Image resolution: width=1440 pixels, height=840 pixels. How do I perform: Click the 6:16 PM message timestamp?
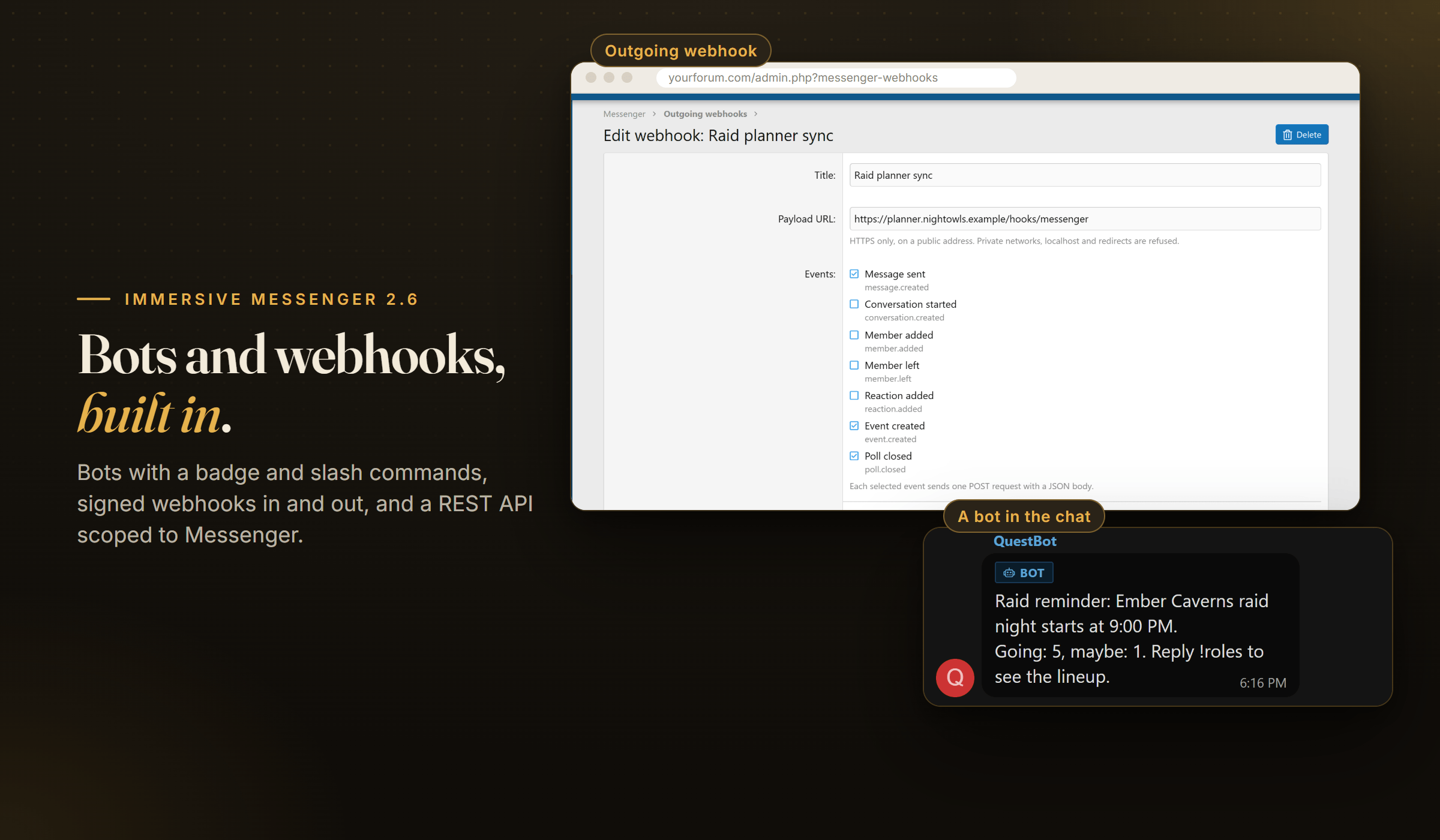coord(1263,683)
